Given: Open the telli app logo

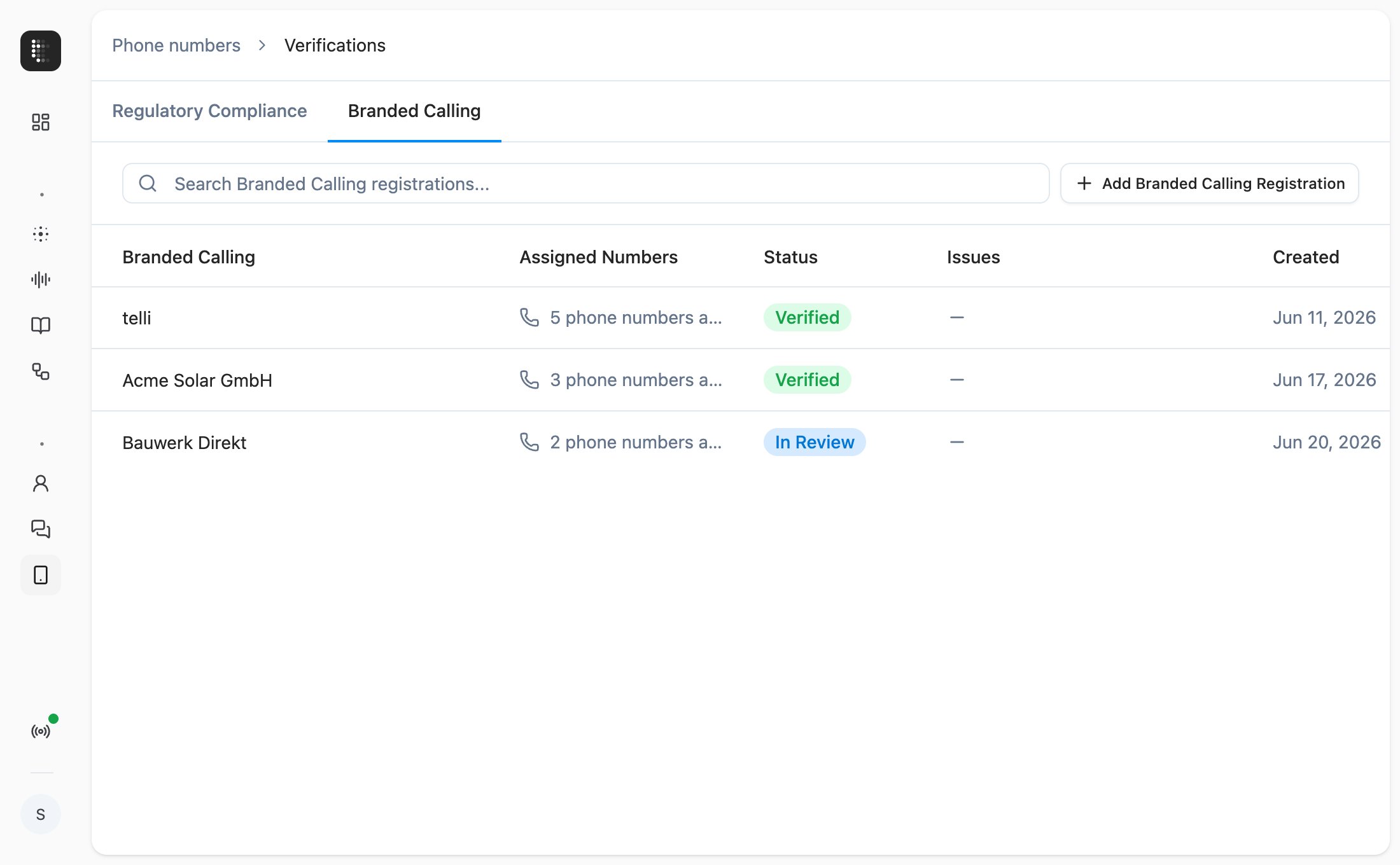Looking at the screenshot, I should click(x=41, y=51).
